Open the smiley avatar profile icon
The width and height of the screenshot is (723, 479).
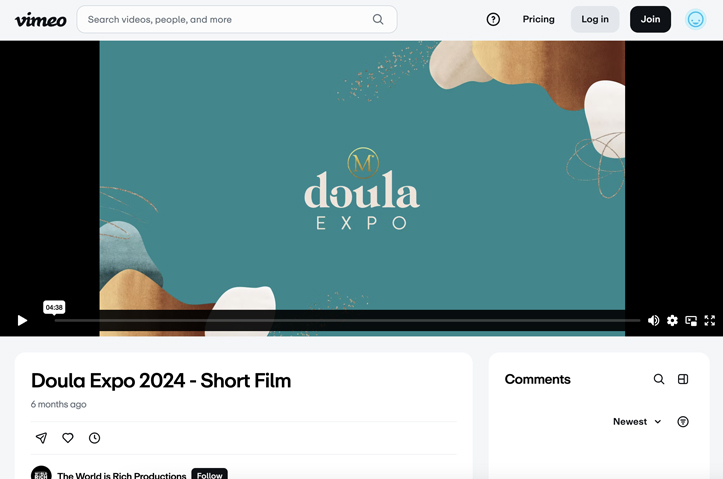695,19
